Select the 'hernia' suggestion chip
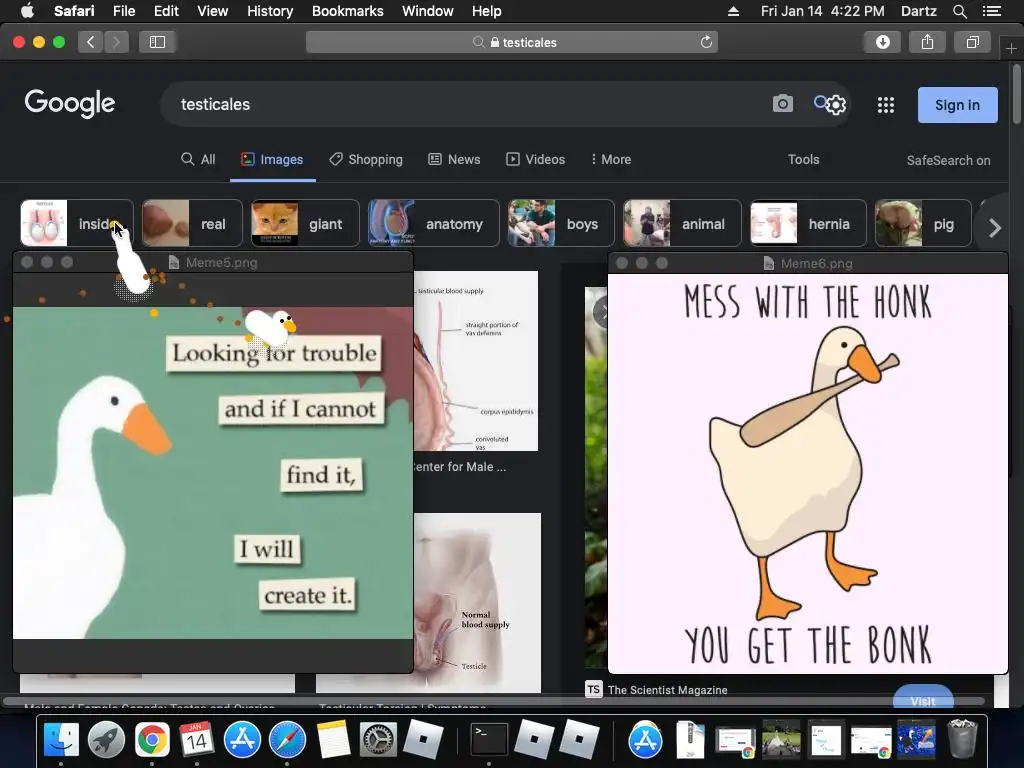Viewport: 1024px width, 768px height. (x=808, y=223)
